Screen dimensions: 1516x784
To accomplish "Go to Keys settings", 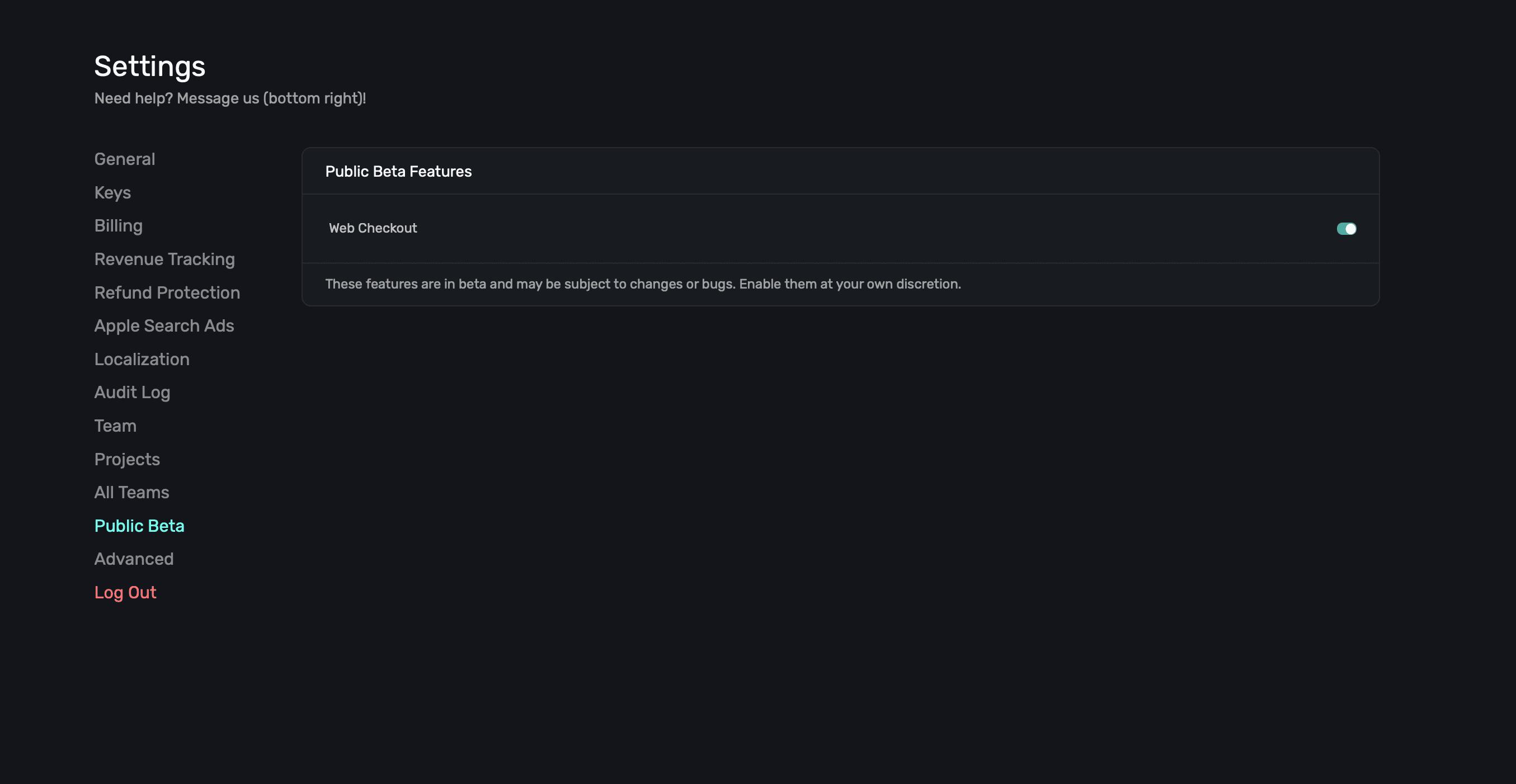I will tap(112, 193).
